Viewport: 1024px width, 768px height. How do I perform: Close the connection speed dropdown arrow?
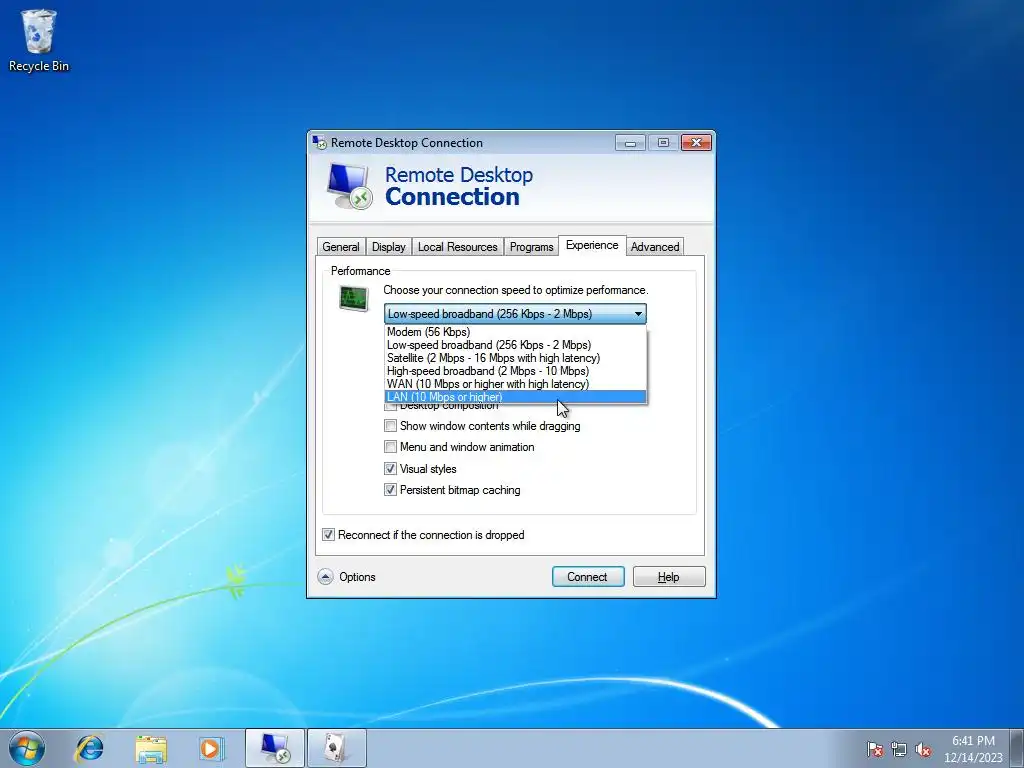(x=638, y=314)
